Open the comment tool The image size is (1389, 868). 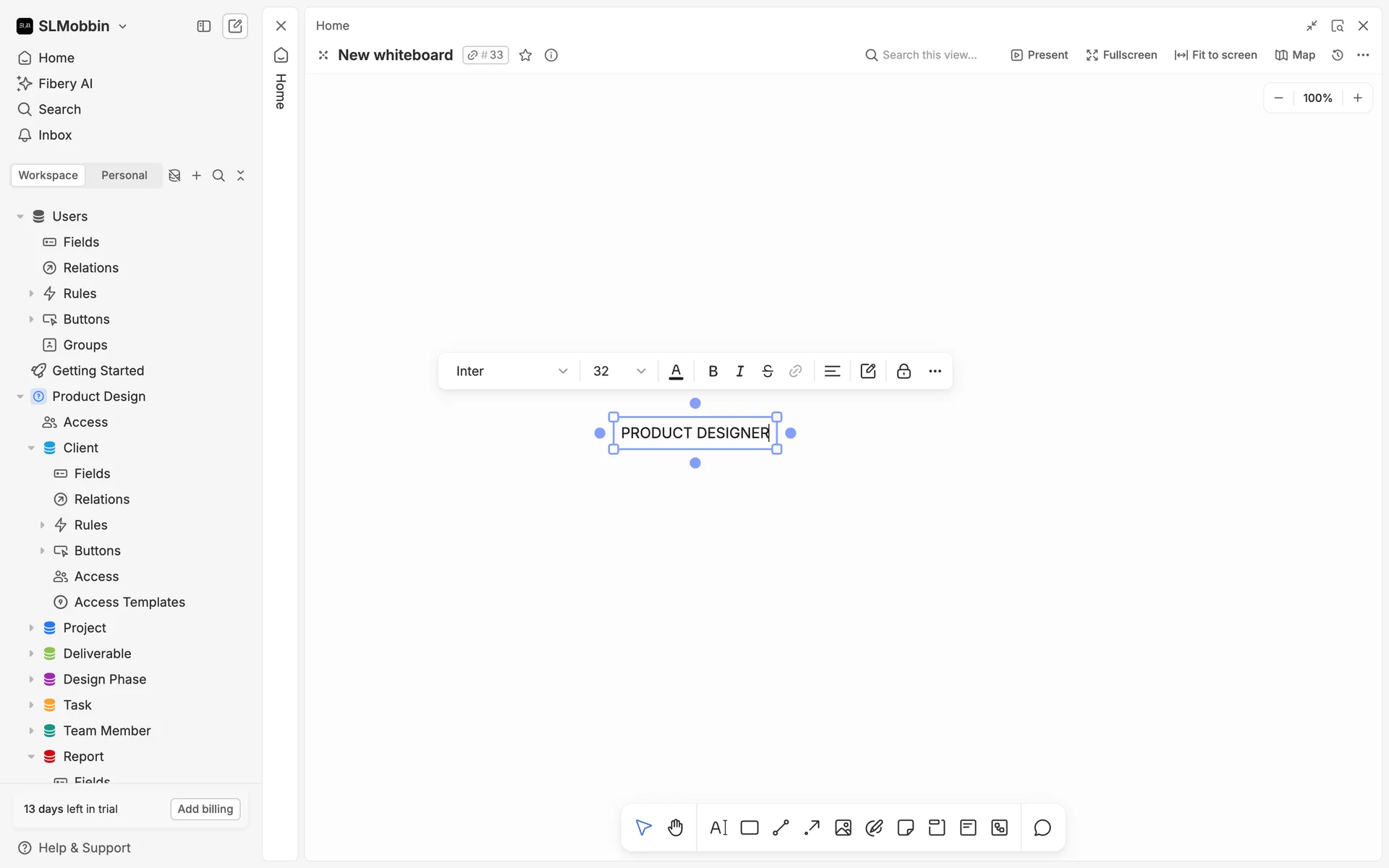click(1042, 827)
